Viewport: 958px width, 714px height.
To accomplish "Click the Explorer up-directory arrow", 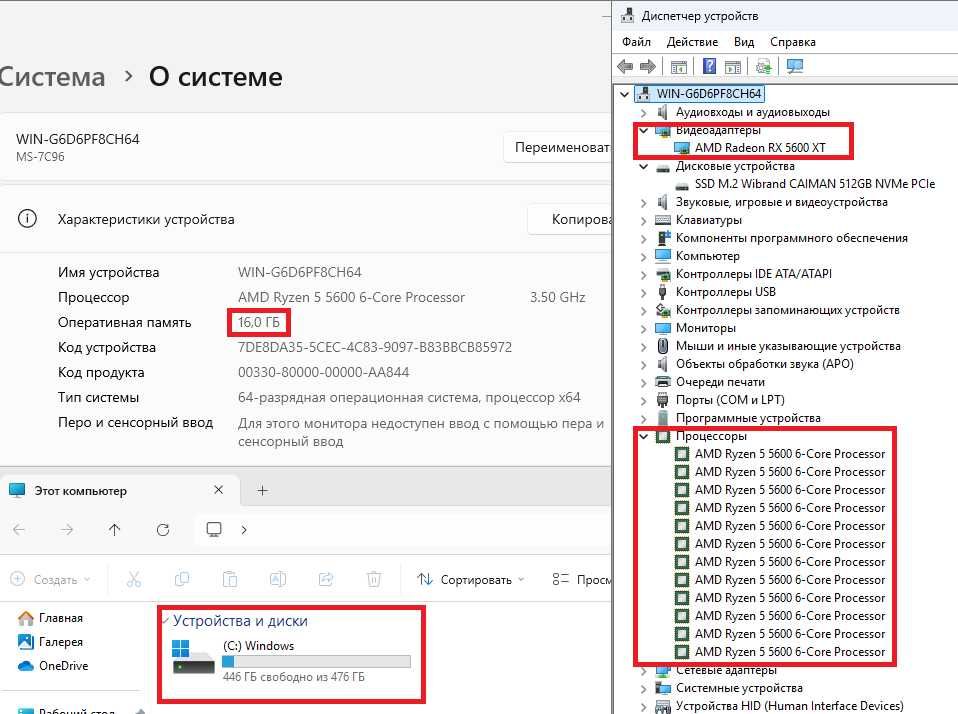I will [x=115, y=530].
